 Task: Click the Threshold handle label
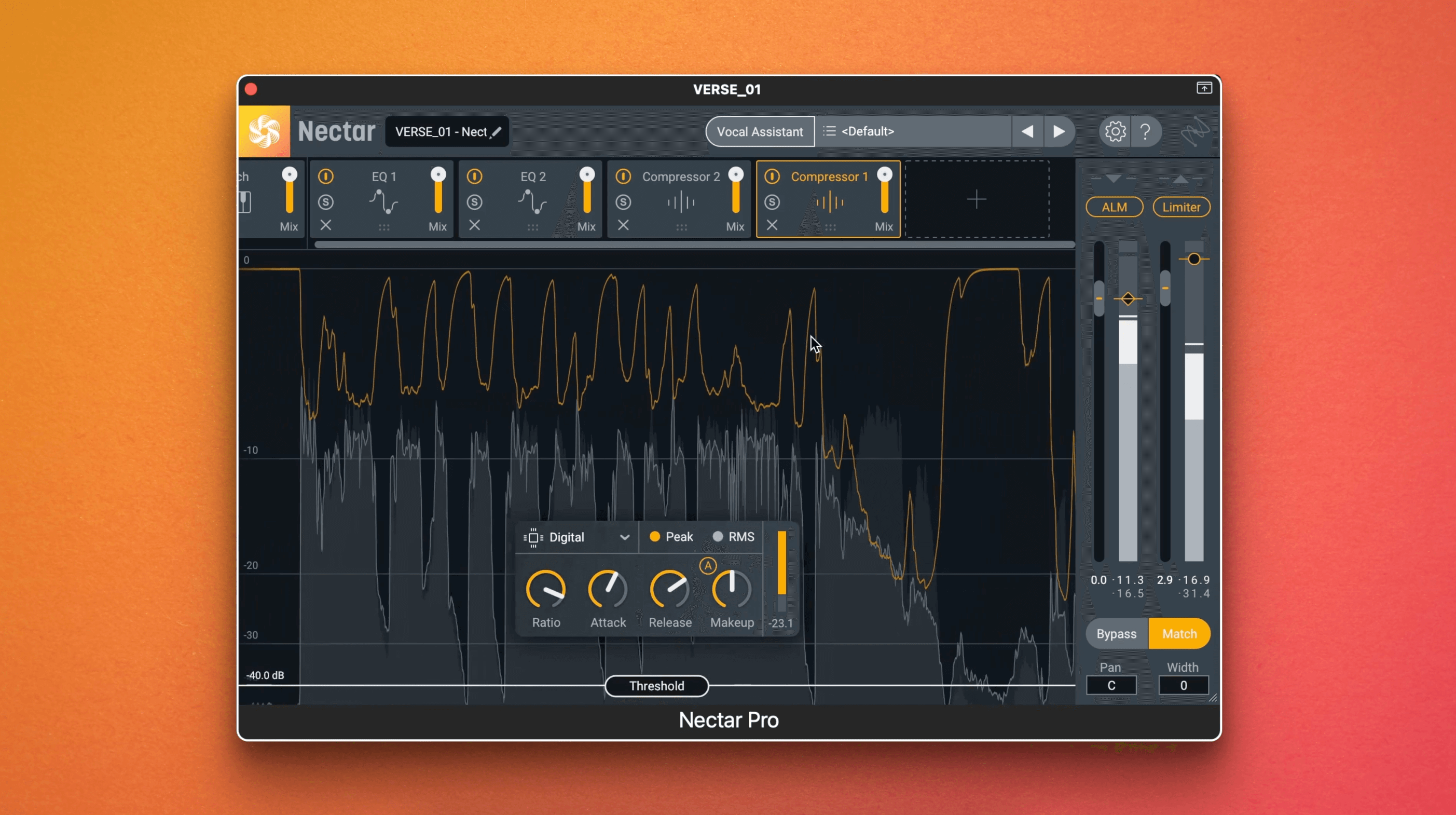click(657, 685)
